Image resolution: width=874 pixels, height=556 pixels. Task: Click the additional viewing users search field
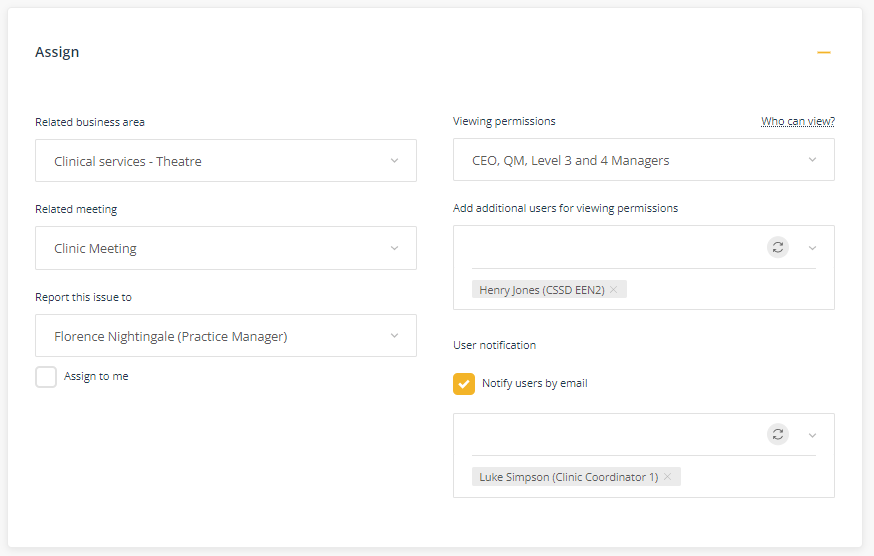point(616,248)
